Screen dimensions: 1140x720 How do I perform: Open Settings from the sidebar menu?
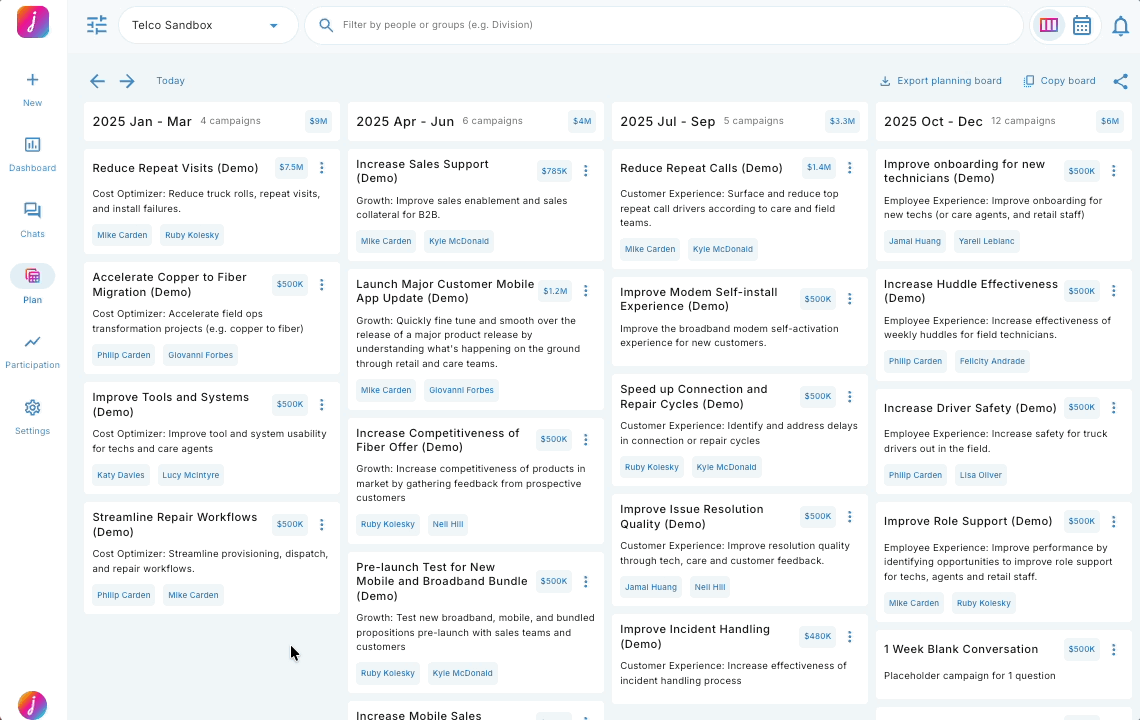click(x=32, y=409)
